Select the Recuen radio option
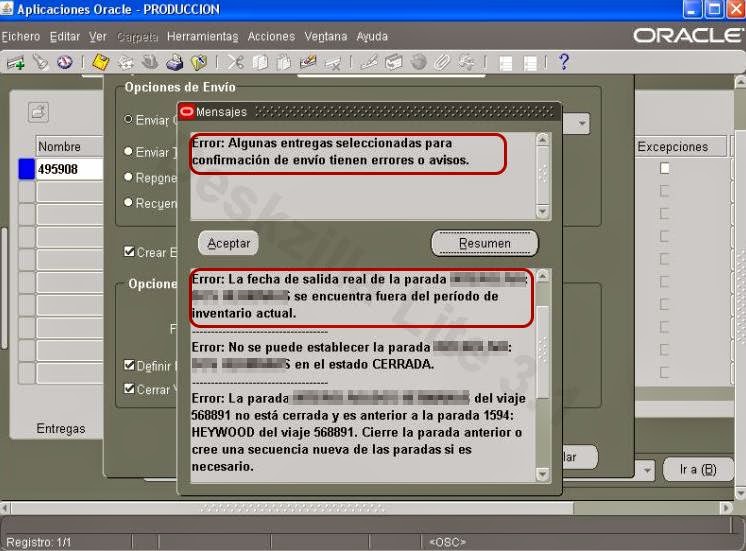Screen dimensions: 746x551 pos(128,202)
